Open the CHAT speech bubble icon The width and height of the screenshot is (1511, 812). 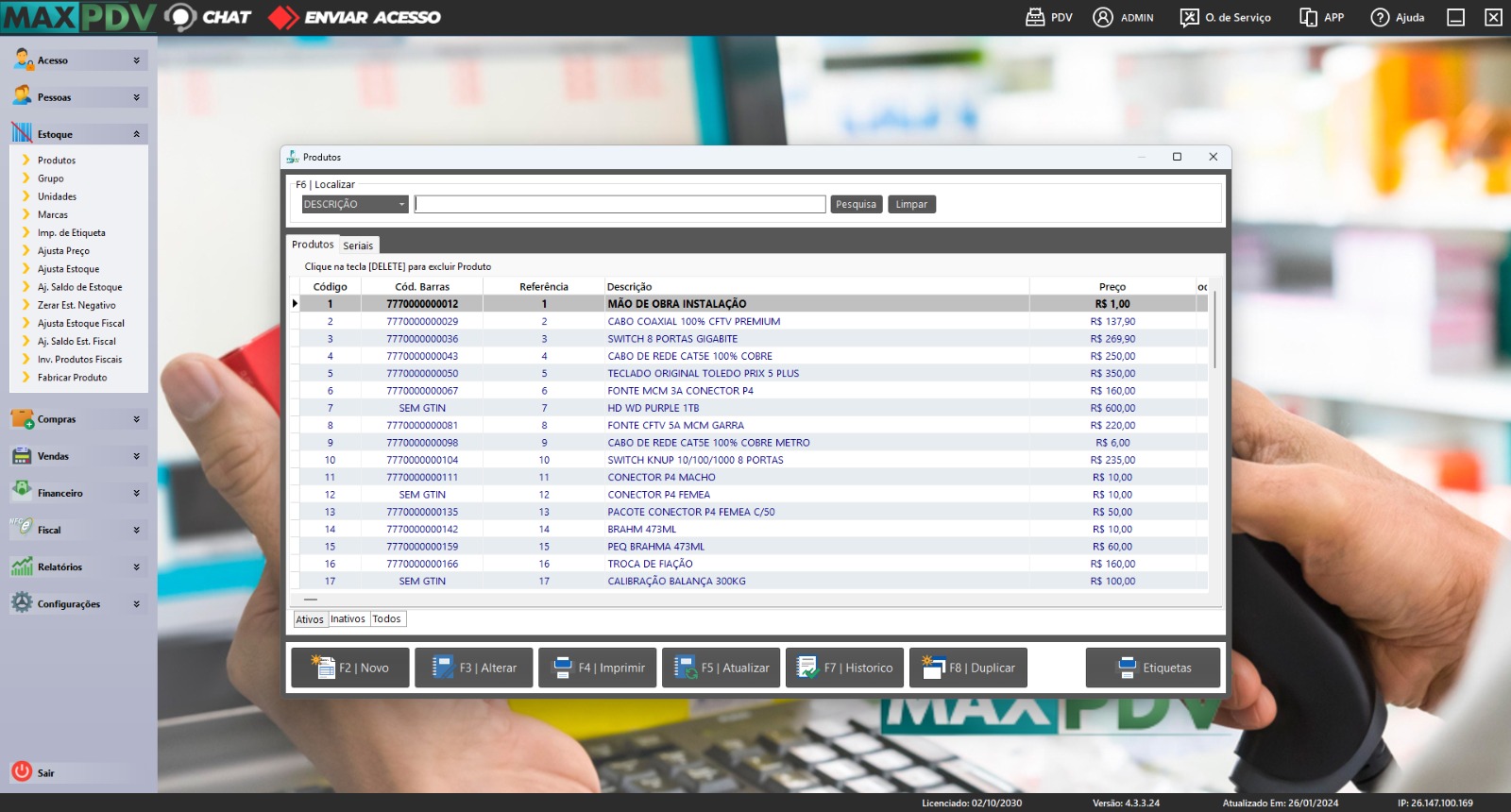coord(179,17)
